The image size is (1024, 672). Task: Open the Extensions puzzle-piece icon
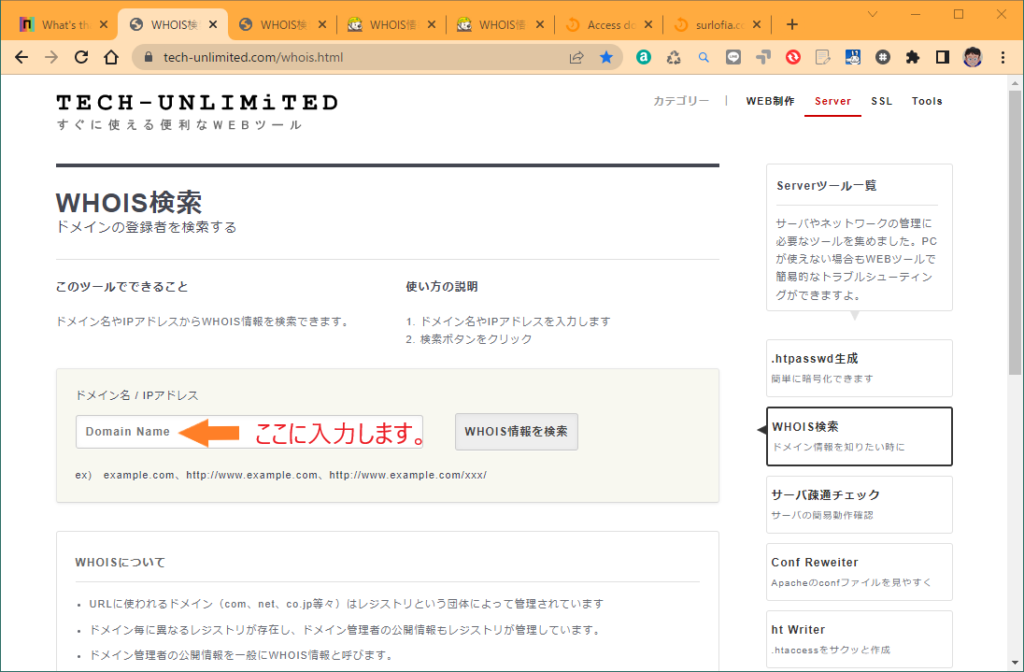pyautogui.click(x=912, y=57)
